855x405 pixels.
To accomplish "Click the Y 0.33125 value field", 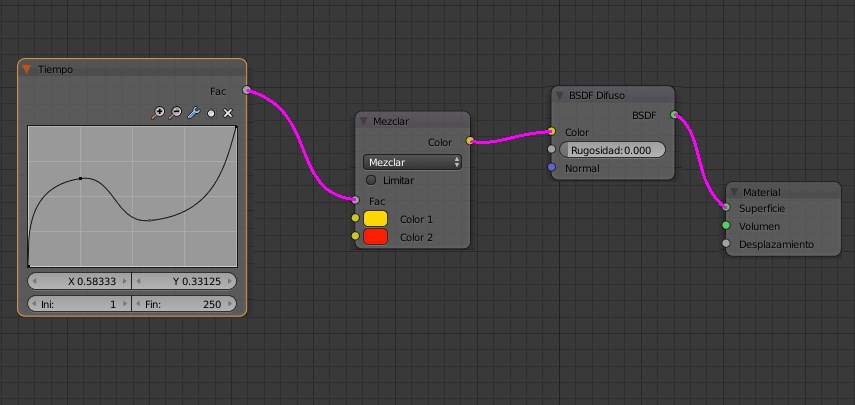I will pos(184,281).
